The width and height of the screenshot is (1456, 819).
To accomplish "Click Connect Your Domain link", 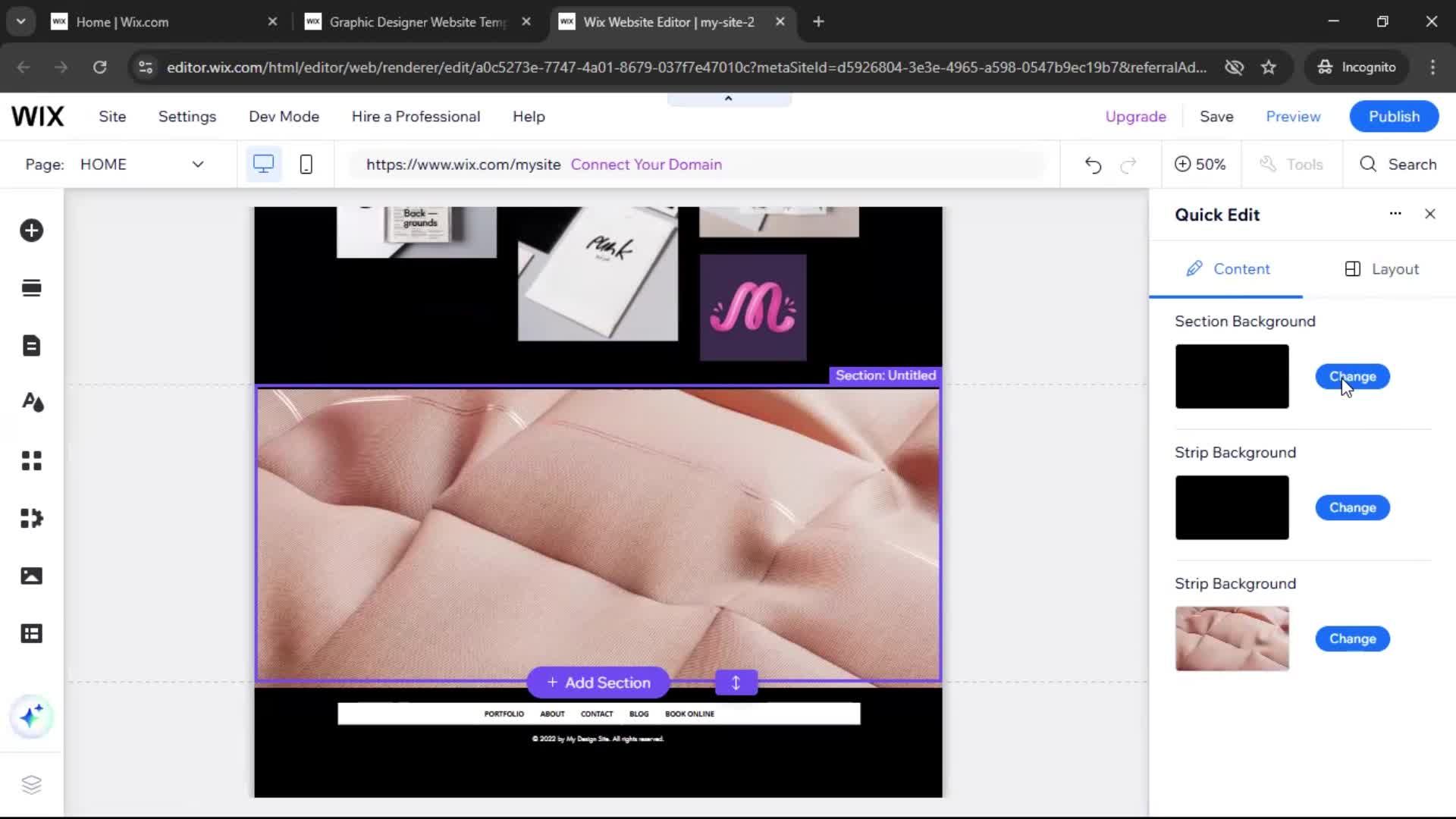I will coord(646,165).
